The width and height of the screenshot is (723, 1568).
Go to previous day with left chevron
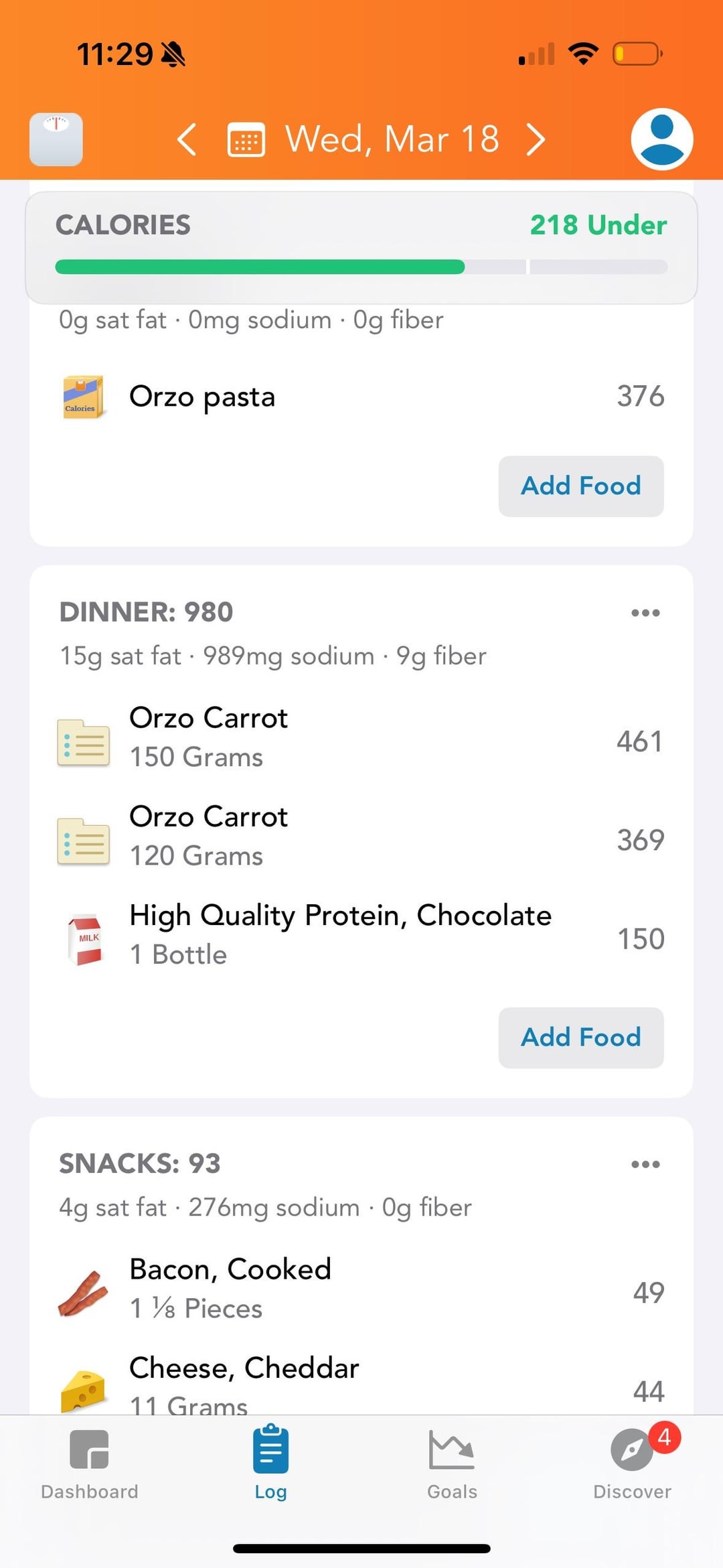(x=187, y=139)
